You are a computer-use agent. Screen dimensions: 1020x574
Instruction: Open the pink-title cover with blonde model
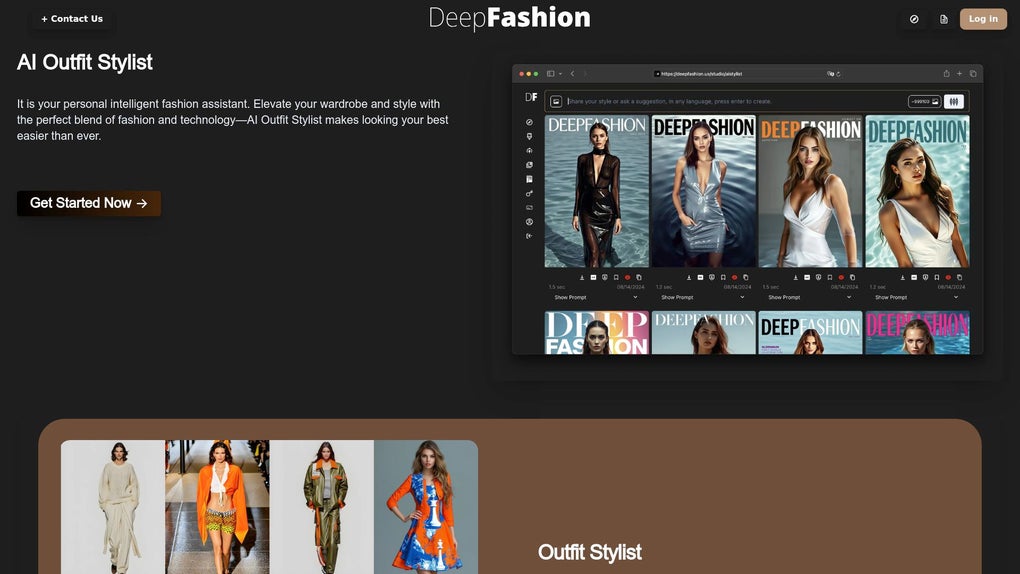[917, 333]
